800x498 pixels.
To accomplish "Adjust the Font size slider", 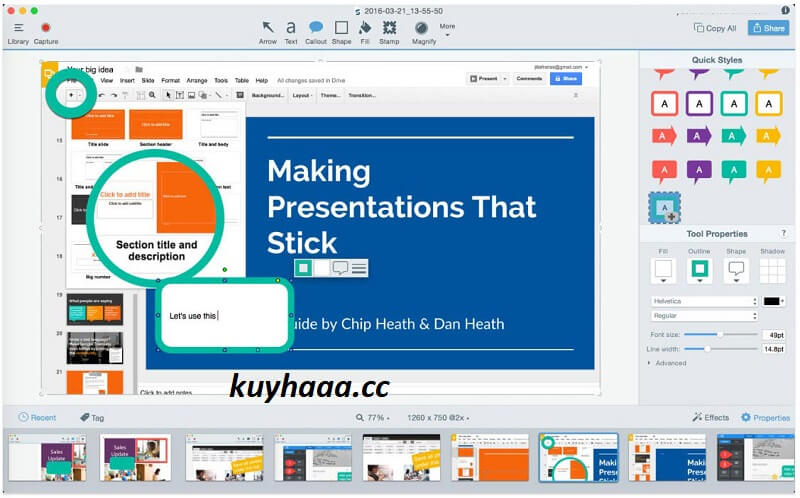I will (720, 335).
